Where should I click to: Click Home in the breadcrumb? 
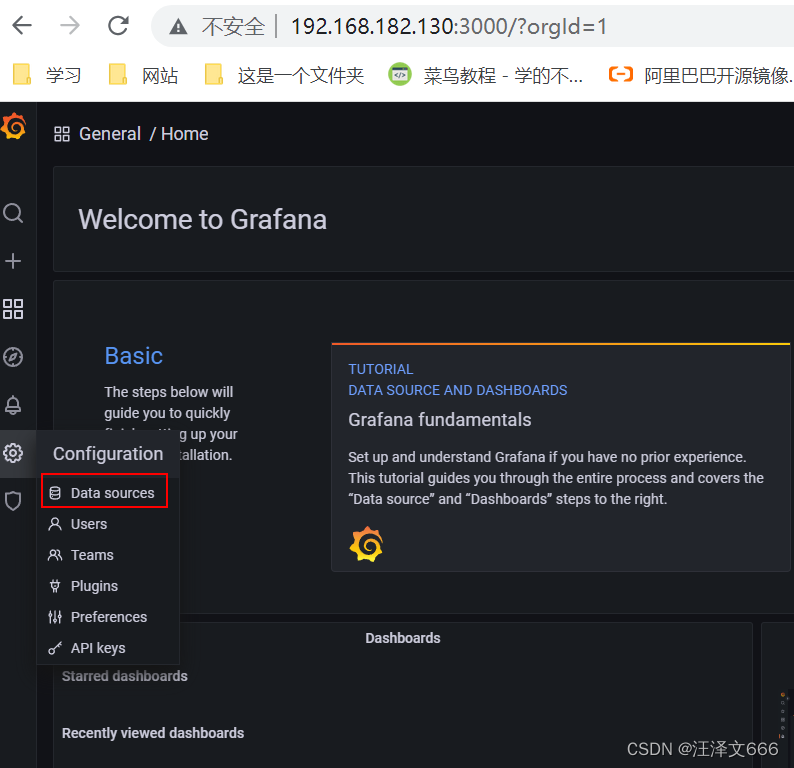click(x=185, y=134)
